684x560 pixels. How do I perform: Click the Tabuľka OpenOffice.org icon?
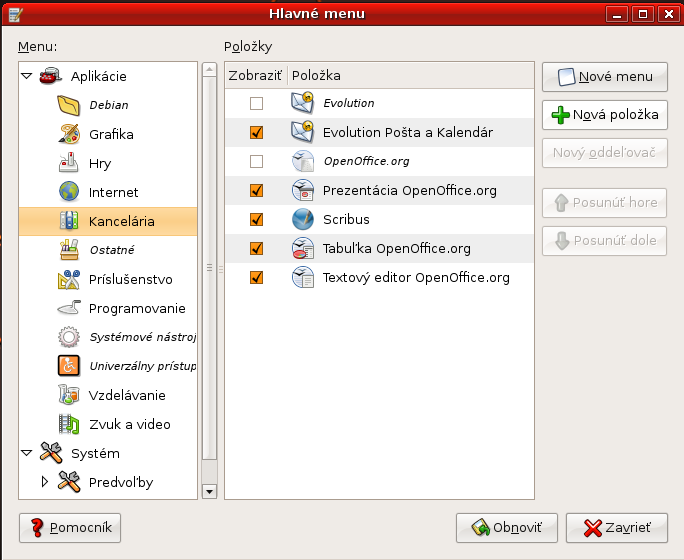click(303, 248)
